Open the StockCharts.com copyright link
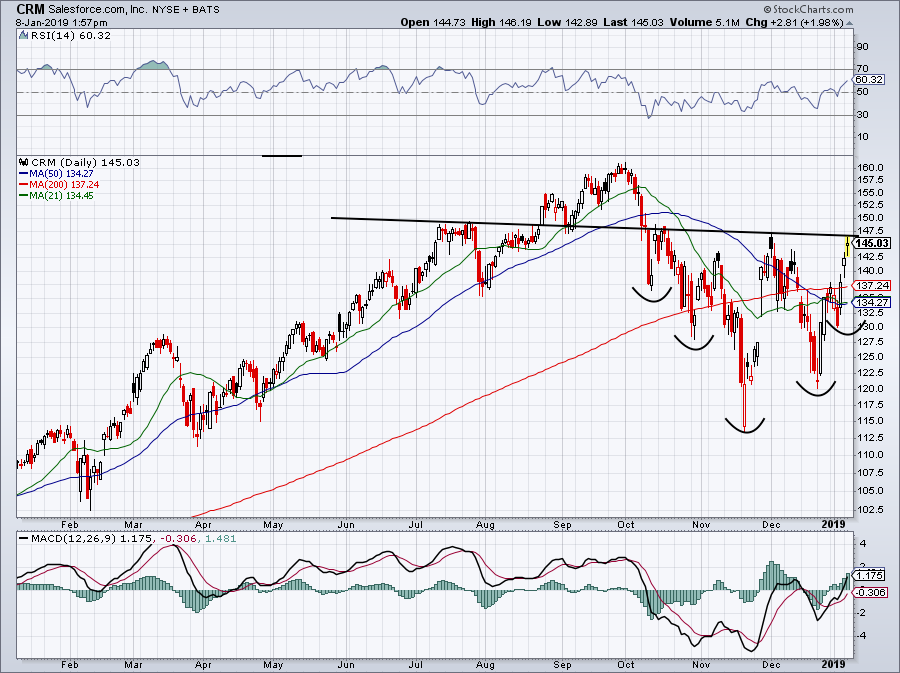 tap(808, 9)
